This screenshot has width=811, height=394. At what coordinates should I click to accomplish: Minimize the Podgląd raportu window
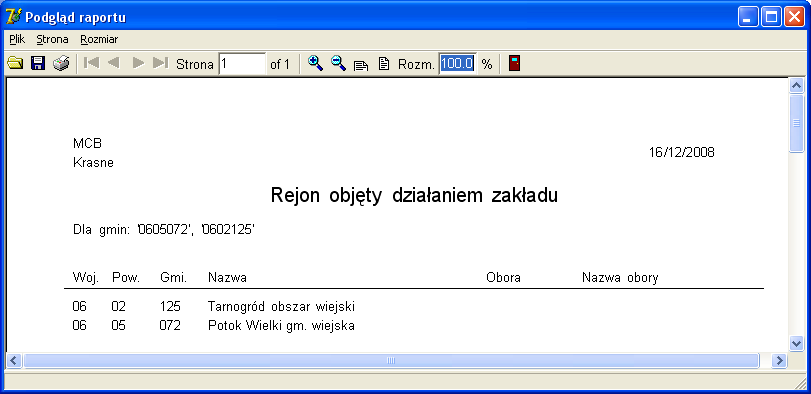point(748,17)
